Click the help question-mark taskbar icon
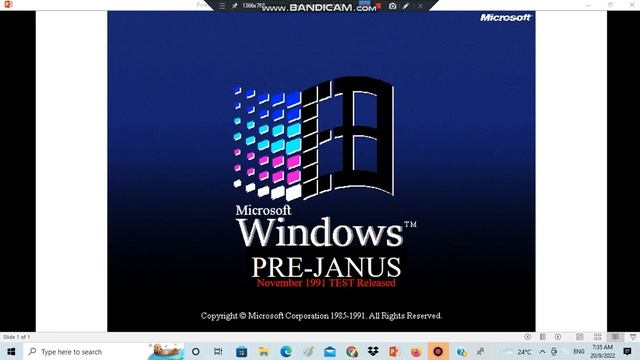Viewport: 640px width, 360px height. [461, 351]
